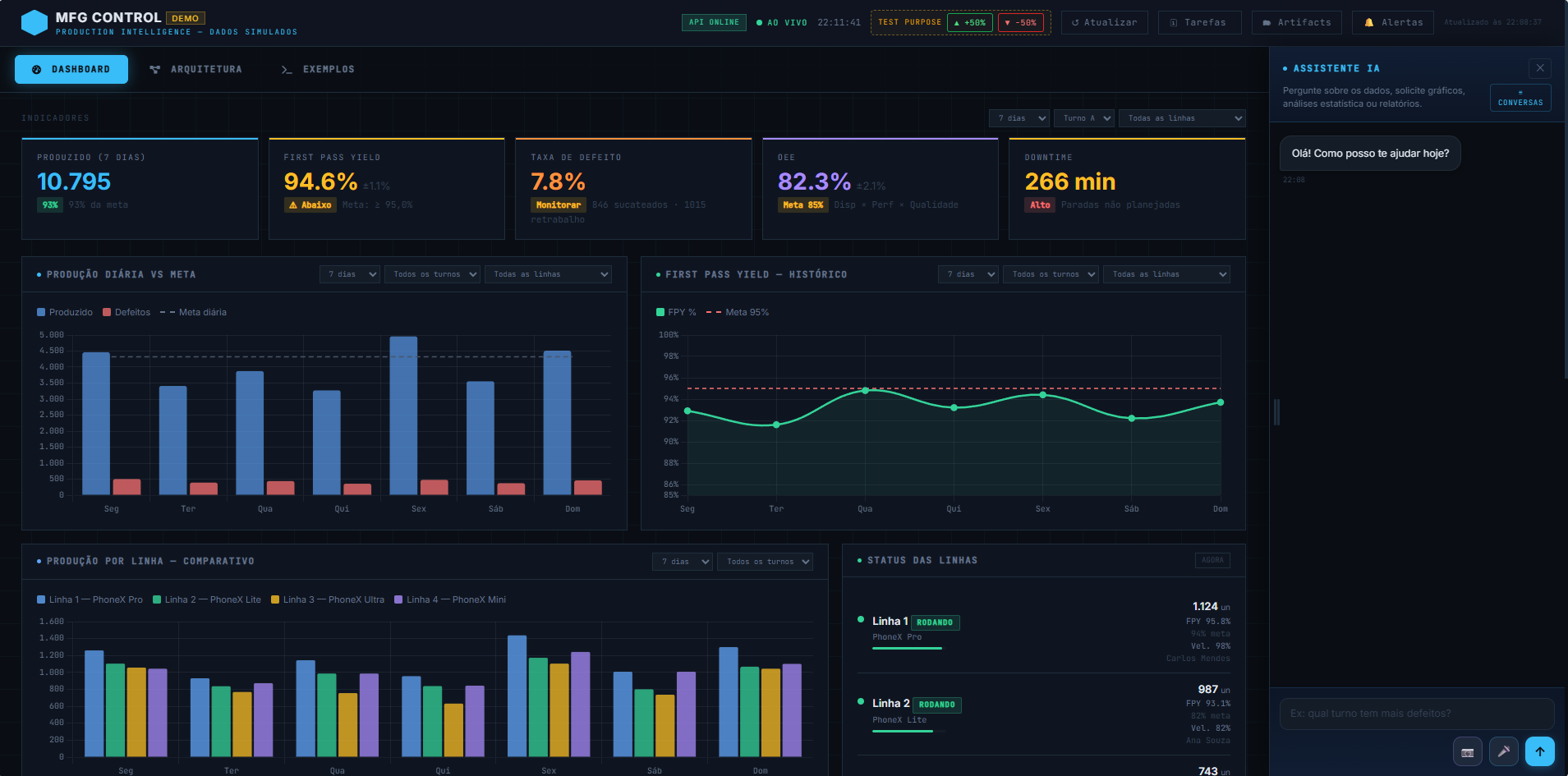Click the DEMO badge beside the title
1568x776 pixels.
click(186, 18)
